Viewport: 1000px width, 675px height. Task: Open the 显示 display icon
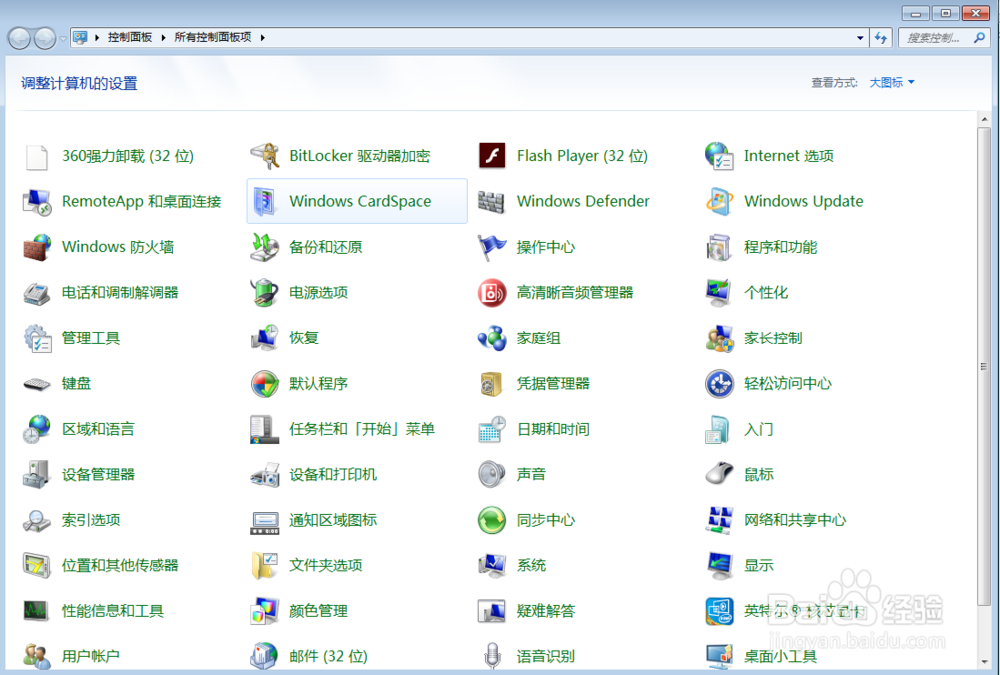719,565
